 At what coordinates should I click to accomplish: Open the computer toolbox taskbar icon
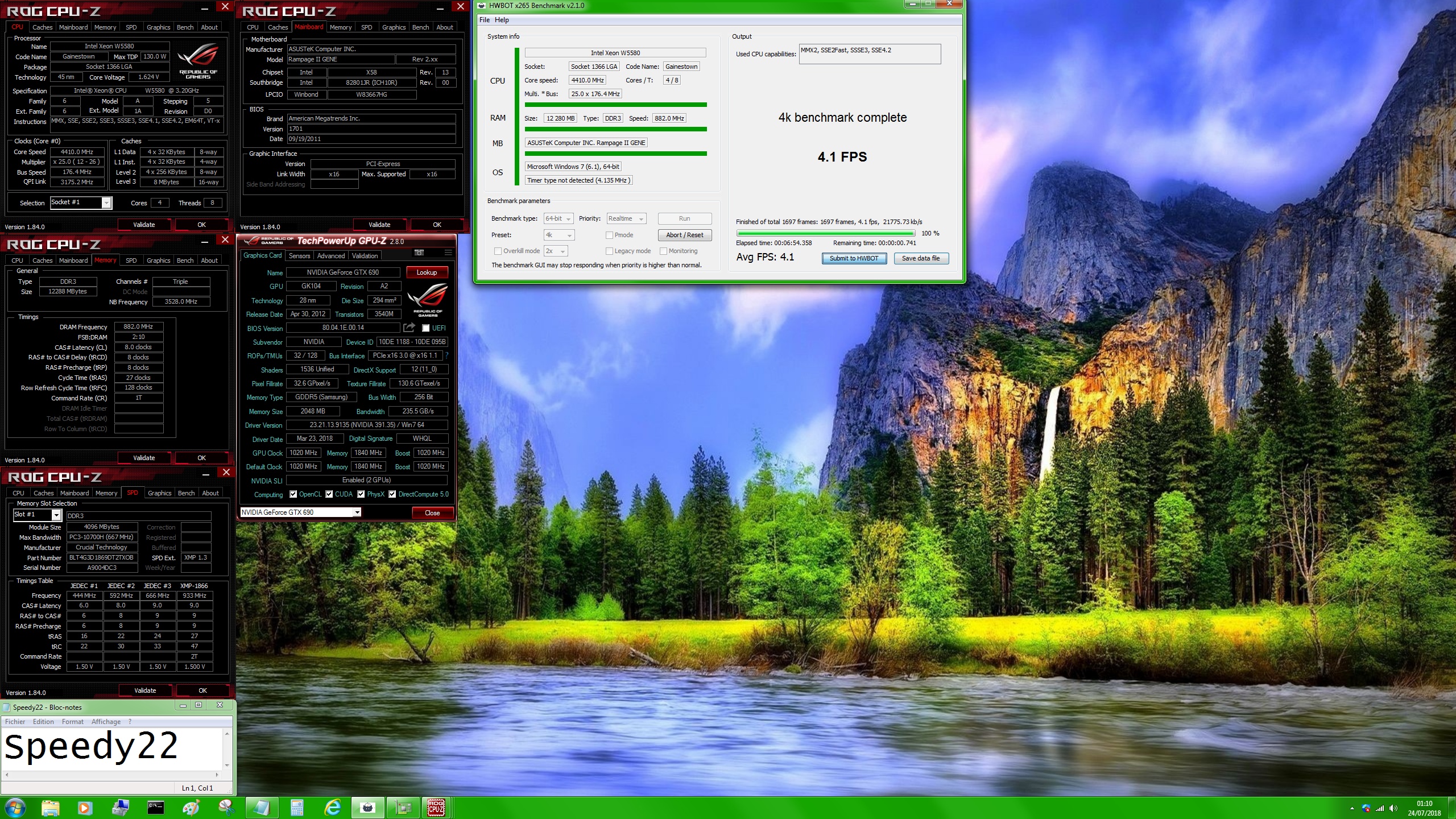(x=121, y=808)
